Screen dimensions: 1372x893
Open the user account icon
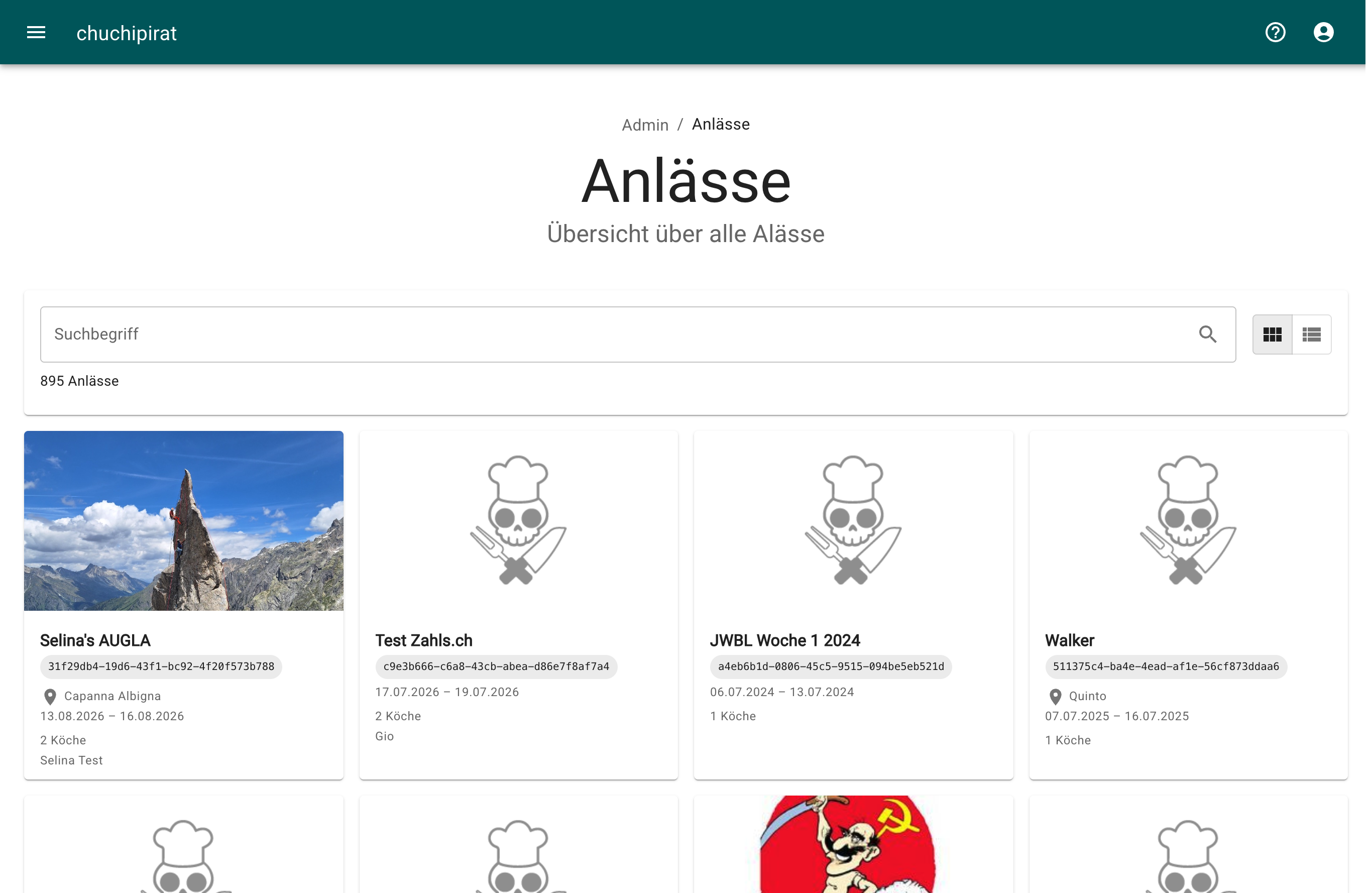point(1324,32)
